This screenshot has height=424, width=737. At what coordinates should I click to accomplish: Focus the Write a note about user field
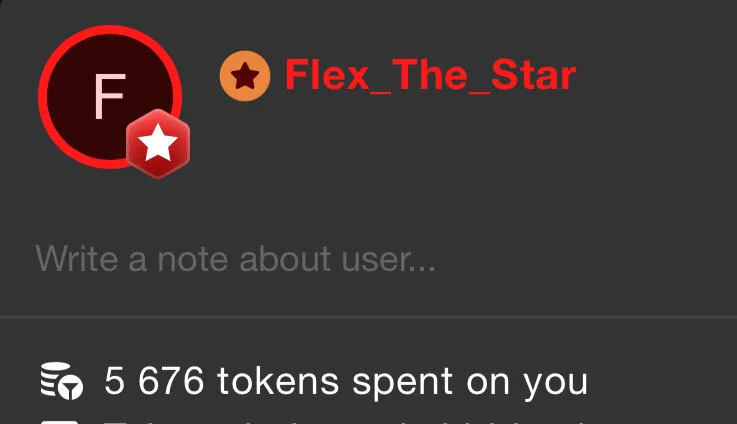coord(368,259)
